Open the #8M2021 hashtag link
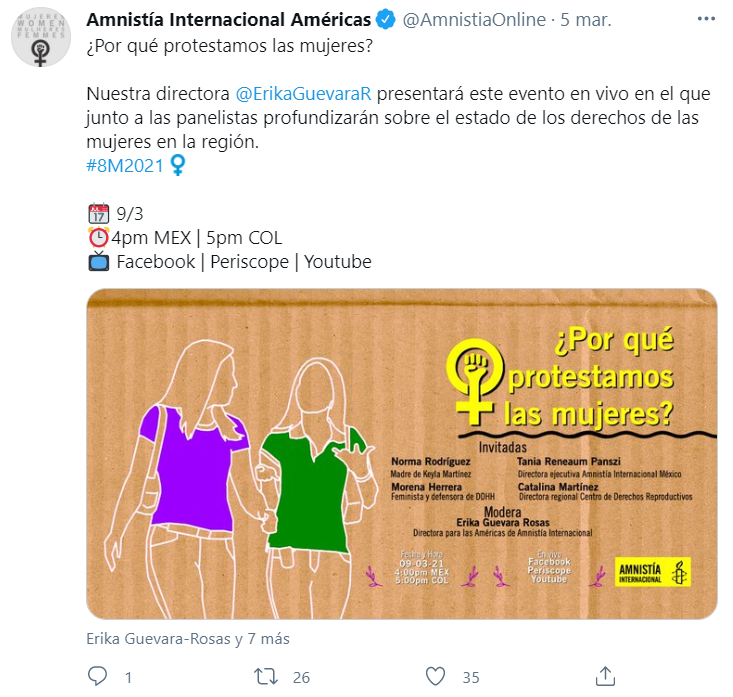 pos(125,165)
